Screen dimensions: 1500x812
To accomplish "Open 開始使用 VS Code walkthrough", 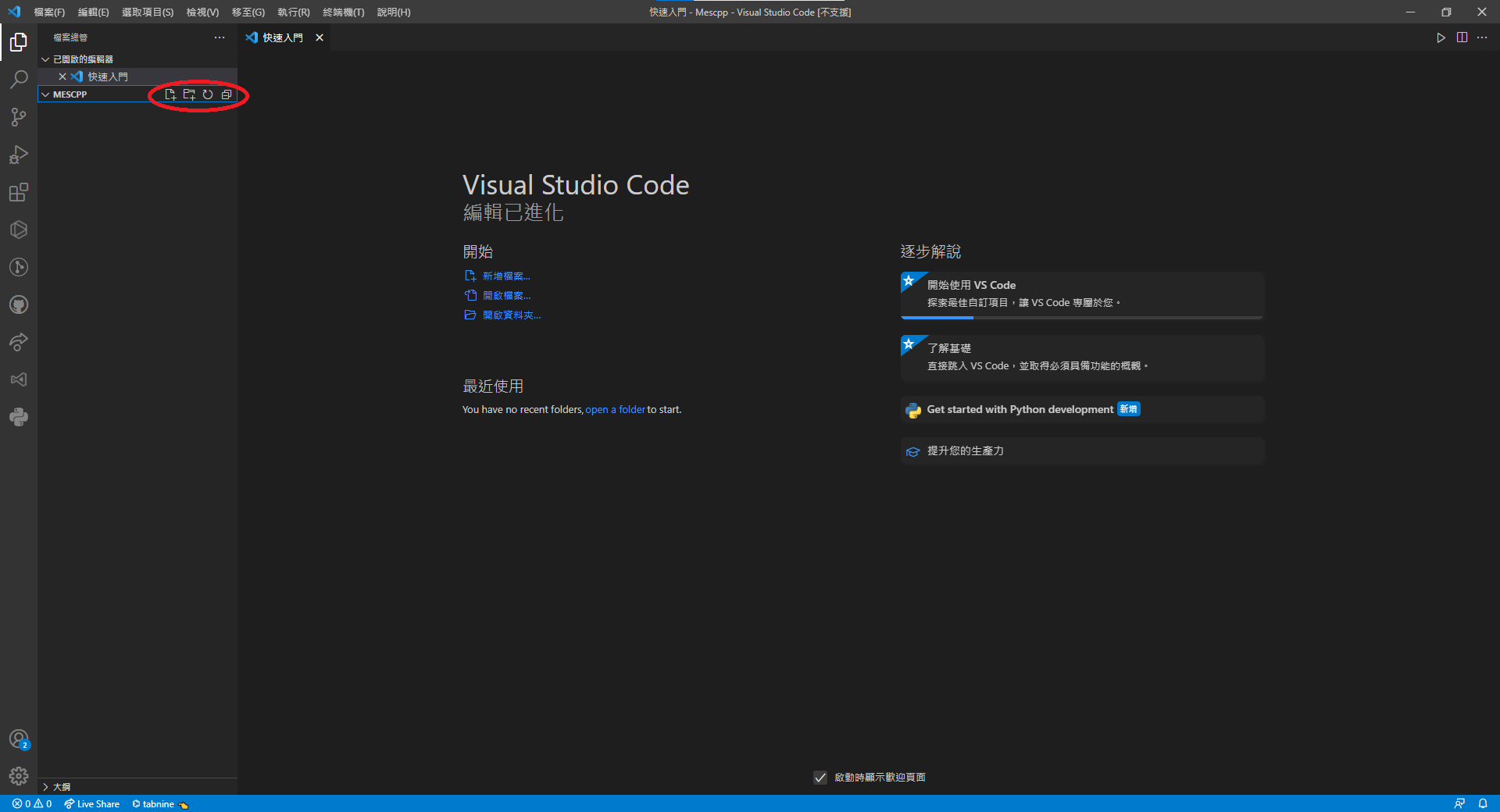I will [1082, 295].
